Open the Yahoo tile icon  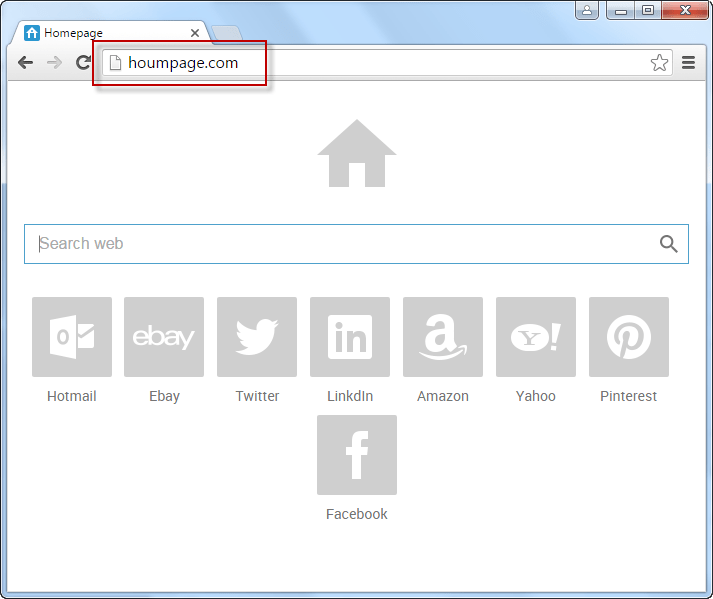point(536,337)
